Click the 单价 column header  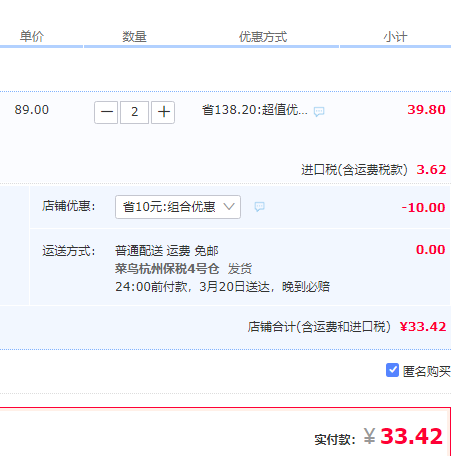32,36
